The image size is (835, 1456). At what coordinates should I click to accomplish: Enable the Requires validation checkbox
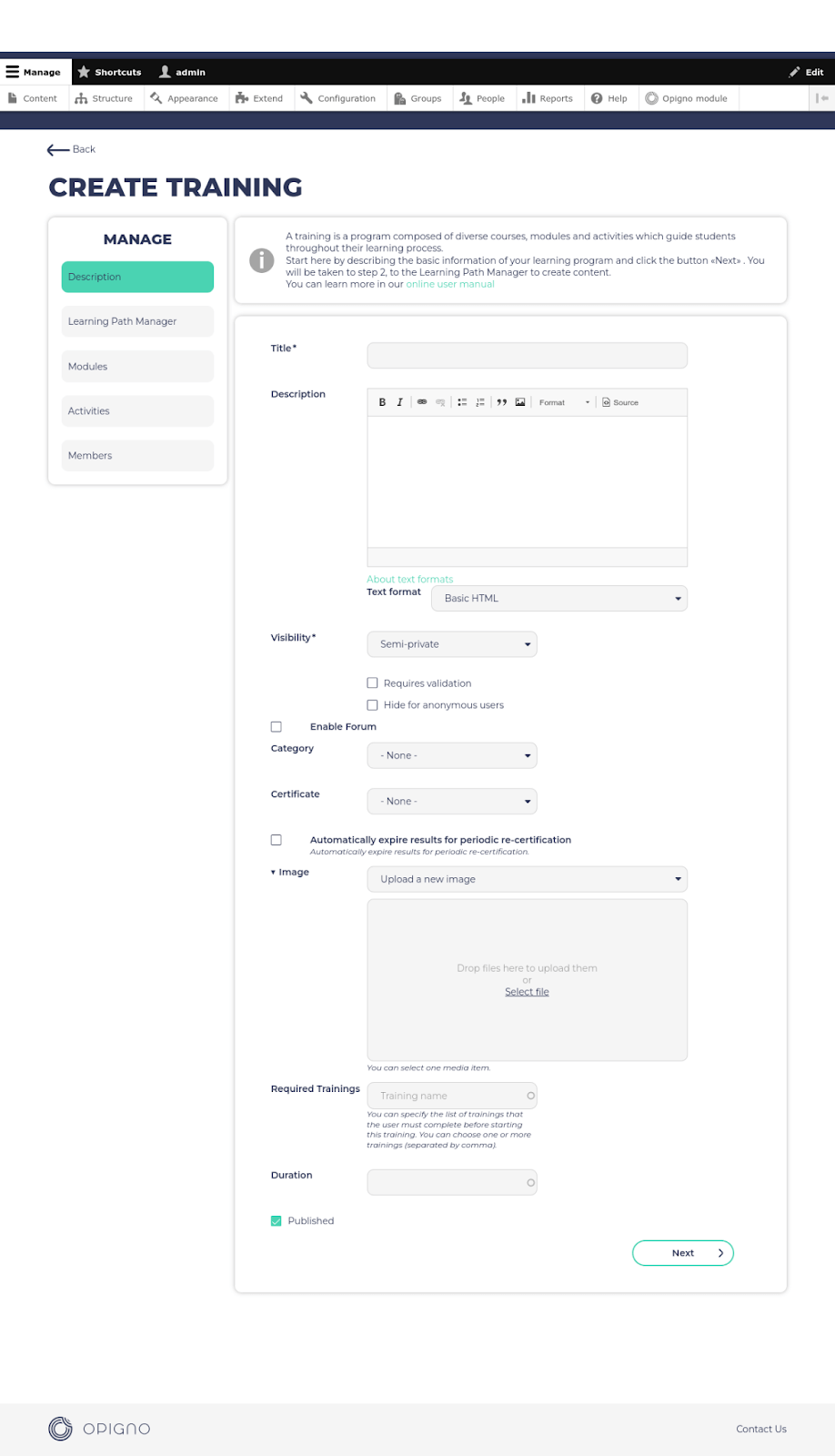pyautogui.click(x=372, y=682)
